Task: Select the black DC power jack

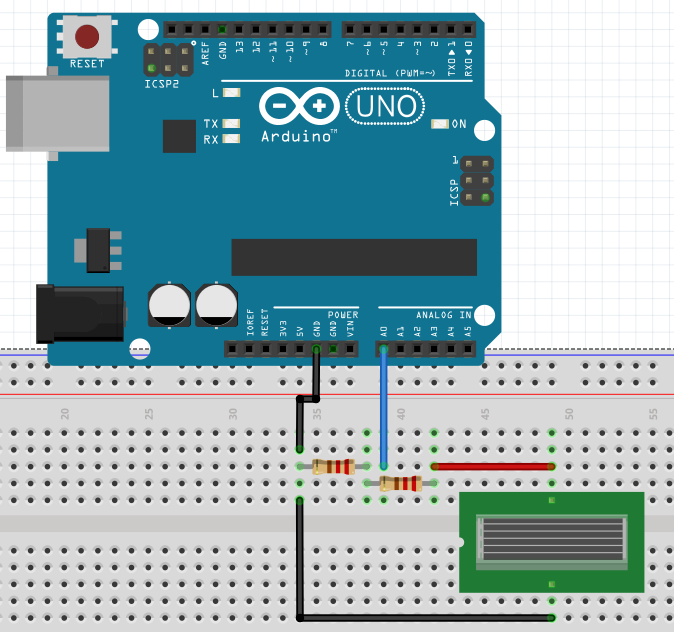Action: pyautogui.click(x=80, y=314)
